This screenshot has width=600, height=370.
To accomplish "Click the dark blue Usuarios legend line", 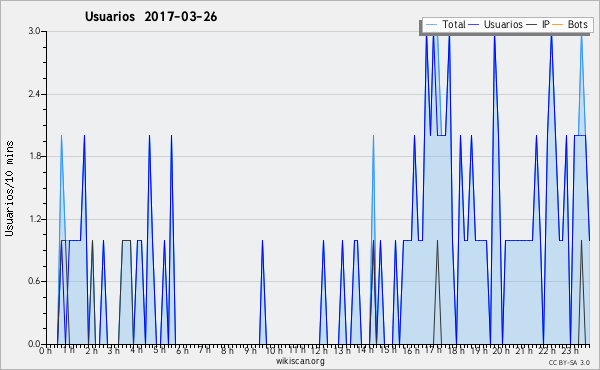I will pyautogui.click(x=474, y=25).
